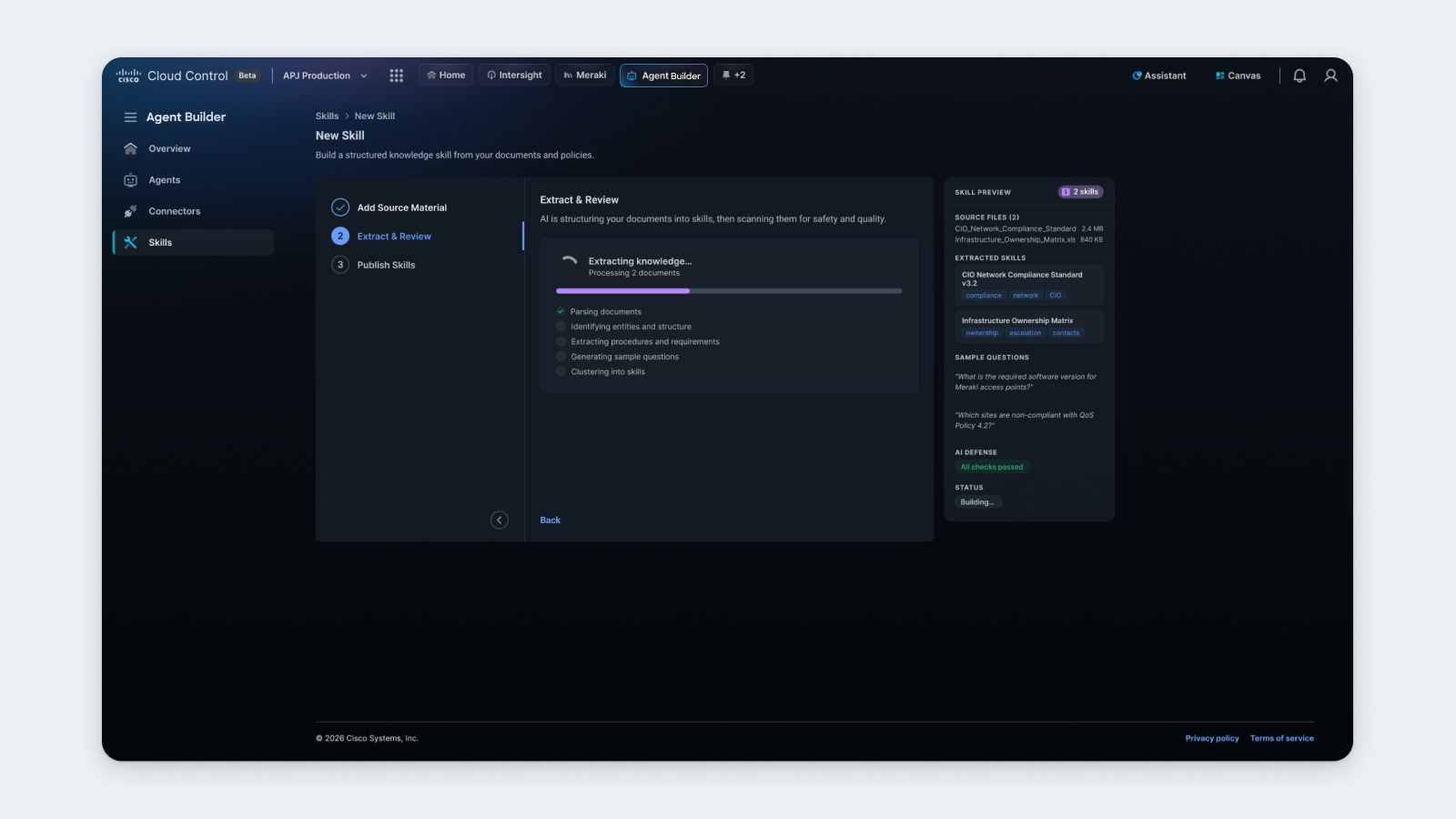The width and height of the screenshot is (1456, 819).
Task: Click the breadcrumb chevron after Skills
Action: [347, 116]
